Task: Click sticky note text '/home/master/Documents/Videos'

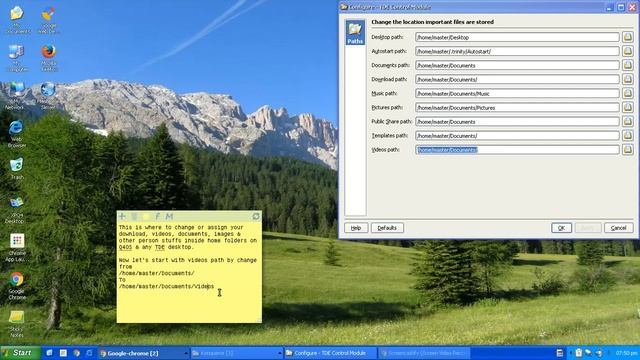Action: (x=166, y=287)
